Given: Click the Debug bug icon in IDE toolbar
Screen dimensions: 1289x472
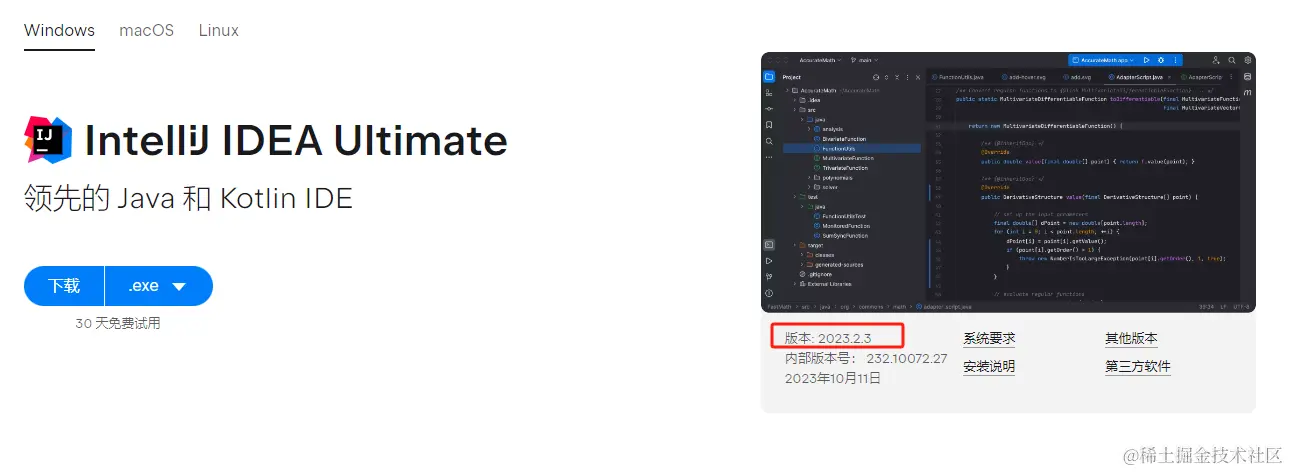Looking at the screenshot, I should 1161,60.
